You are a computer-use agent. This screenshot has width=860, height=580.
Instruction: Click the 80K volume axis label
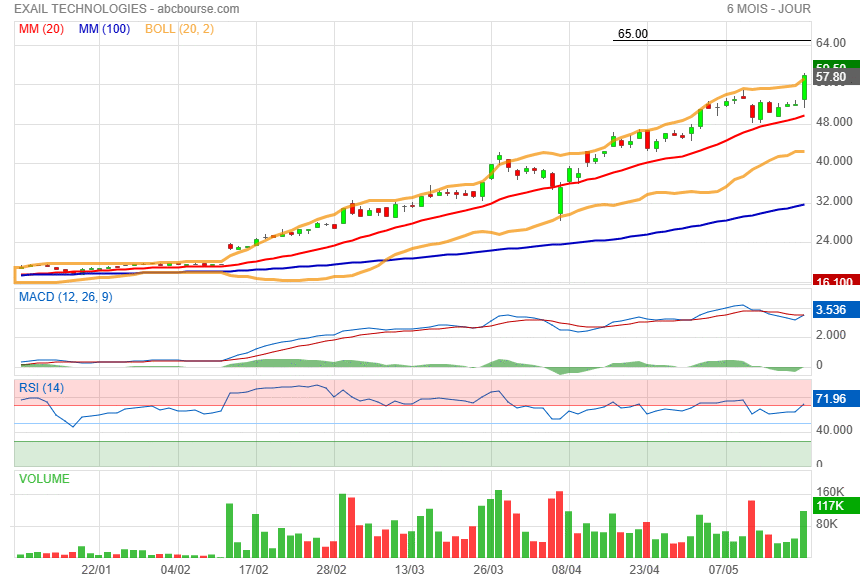[x=827, y=523]
